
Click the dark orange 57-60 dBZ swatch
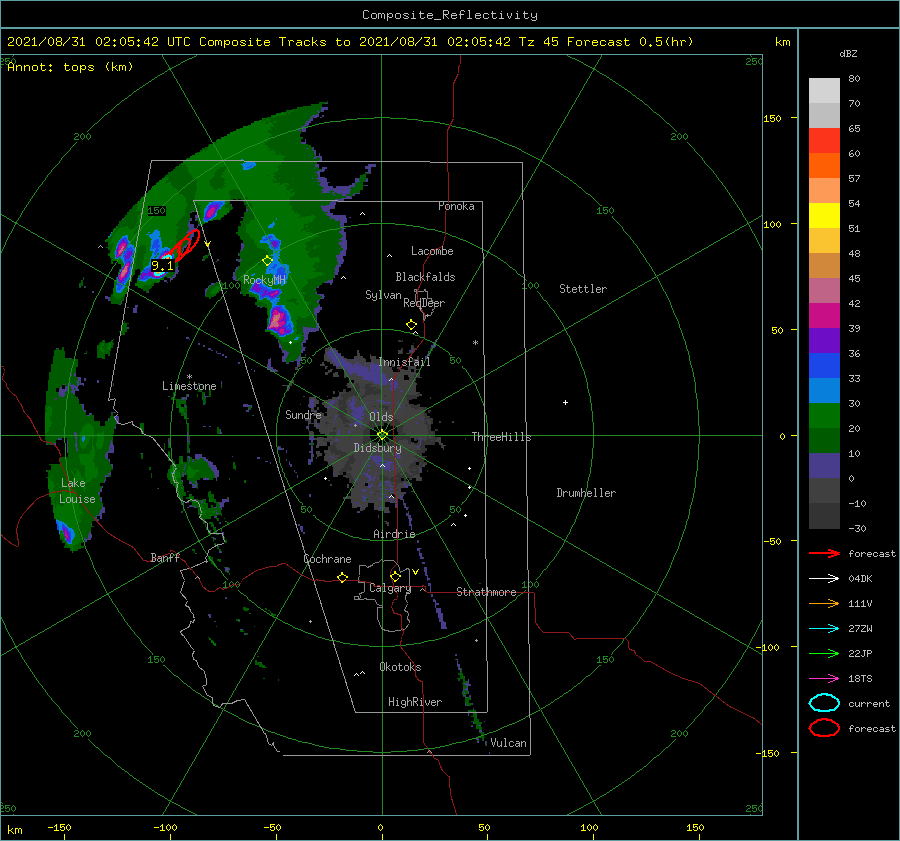coord(824,166)
